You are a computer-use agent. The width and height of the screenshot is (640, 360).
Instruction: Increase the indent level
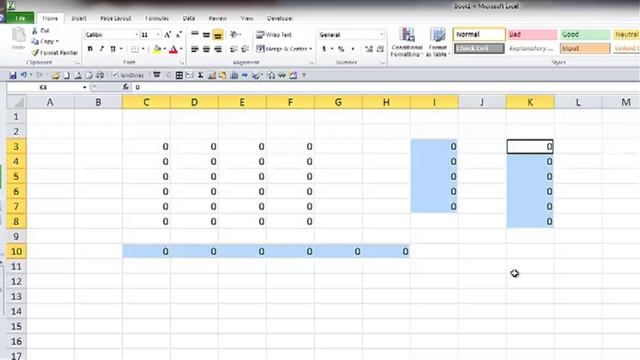pyautogui.click(x=245, y=49)
